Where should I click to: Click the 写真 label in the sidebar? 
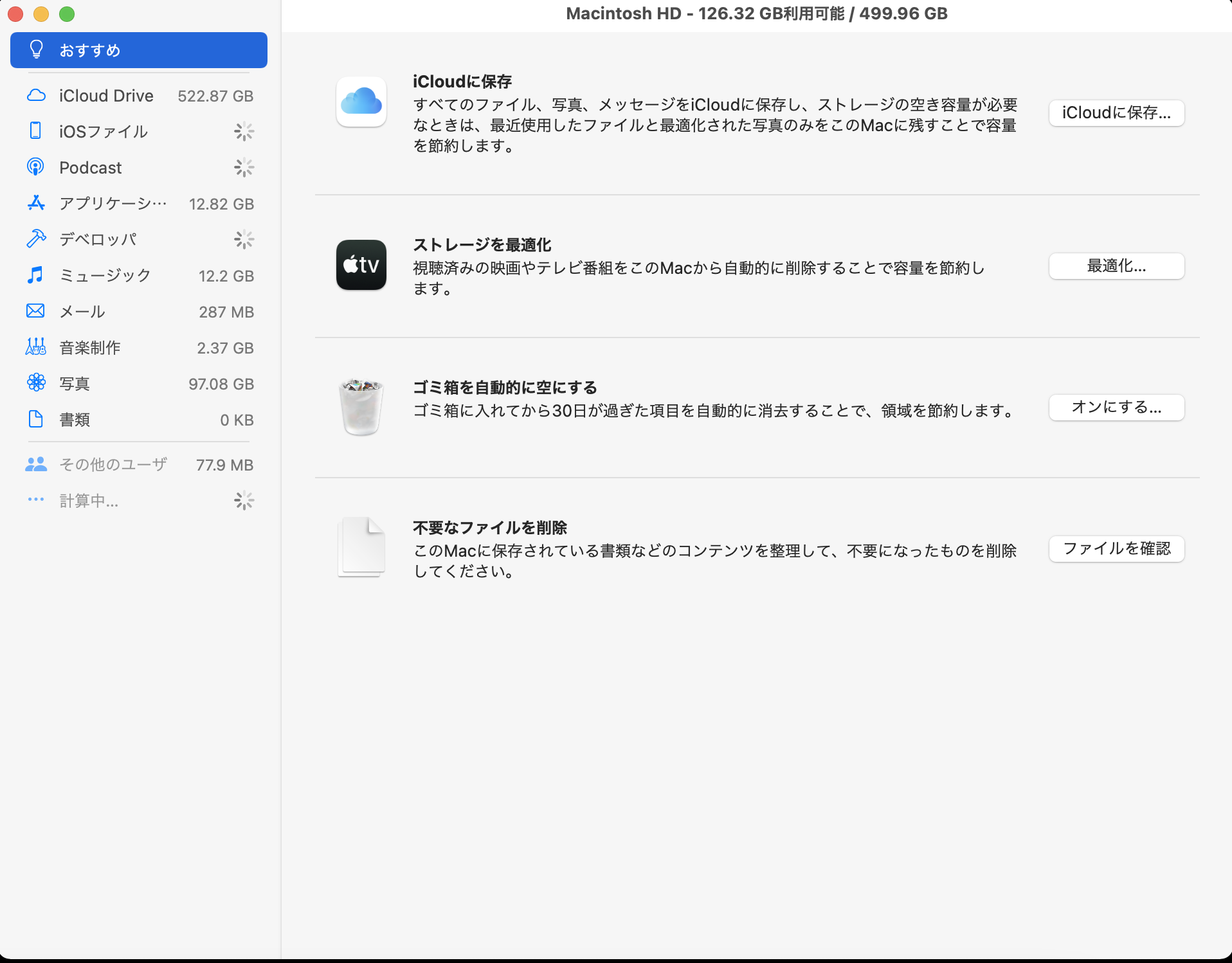(x=75, y=384)
